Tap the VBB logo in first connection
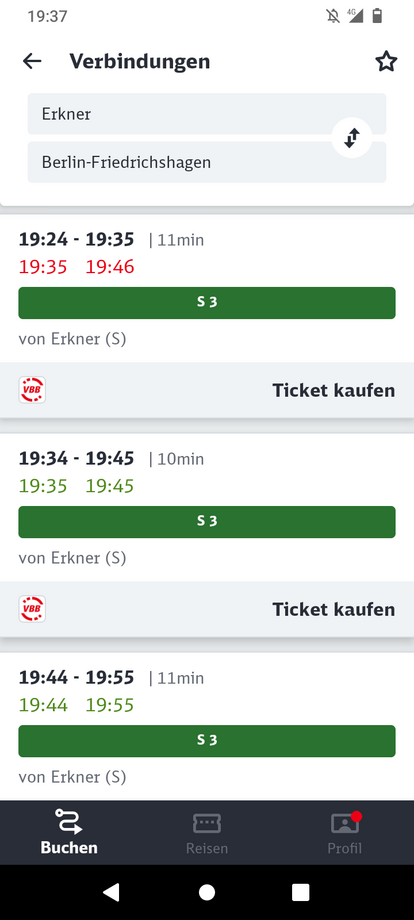This screenshot has height=920, width=414. point(32,390)
